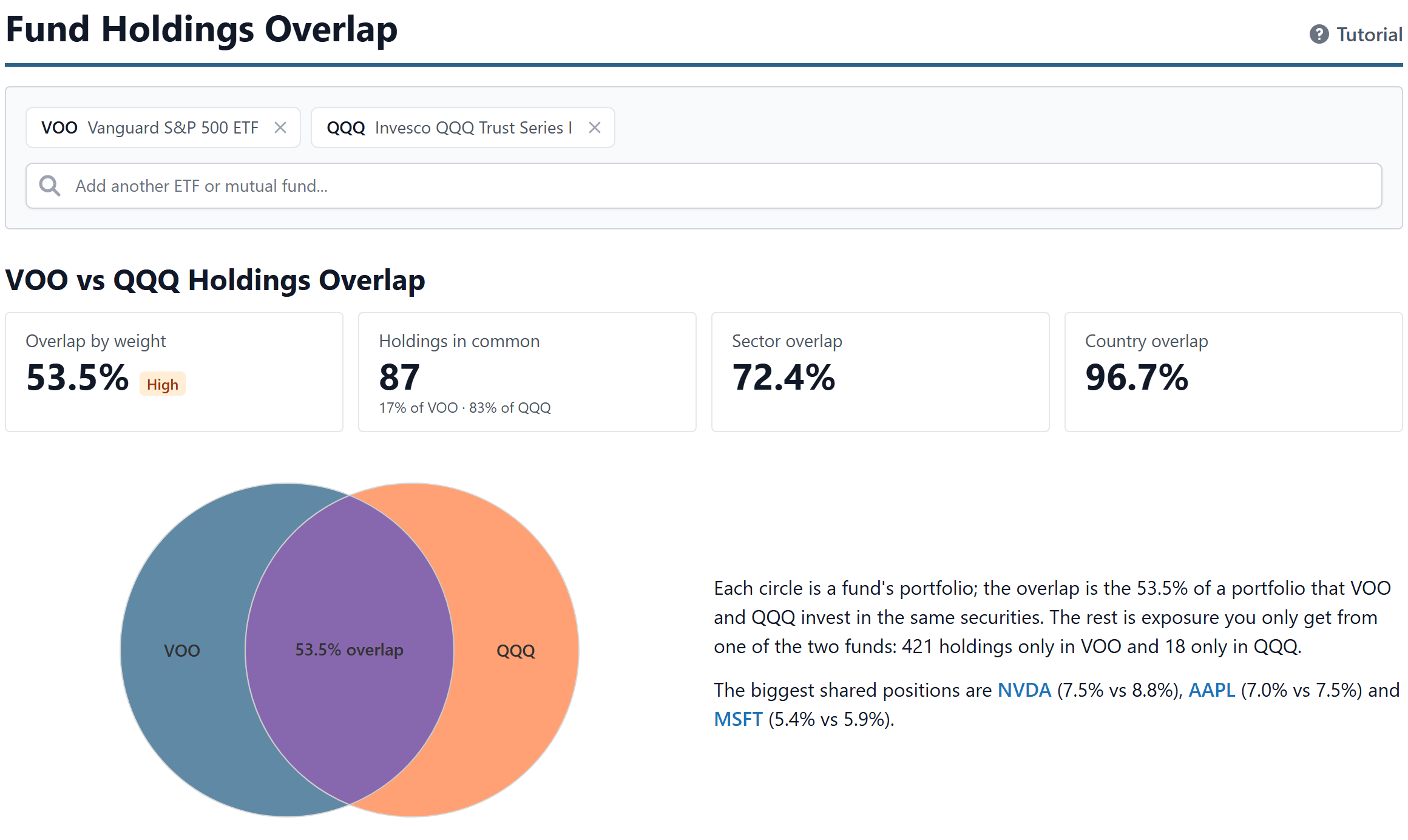Screen dimensions: 1408x840
Task: Click the purple 53.5% overlap Venn region
Action: tap(350, 650)
